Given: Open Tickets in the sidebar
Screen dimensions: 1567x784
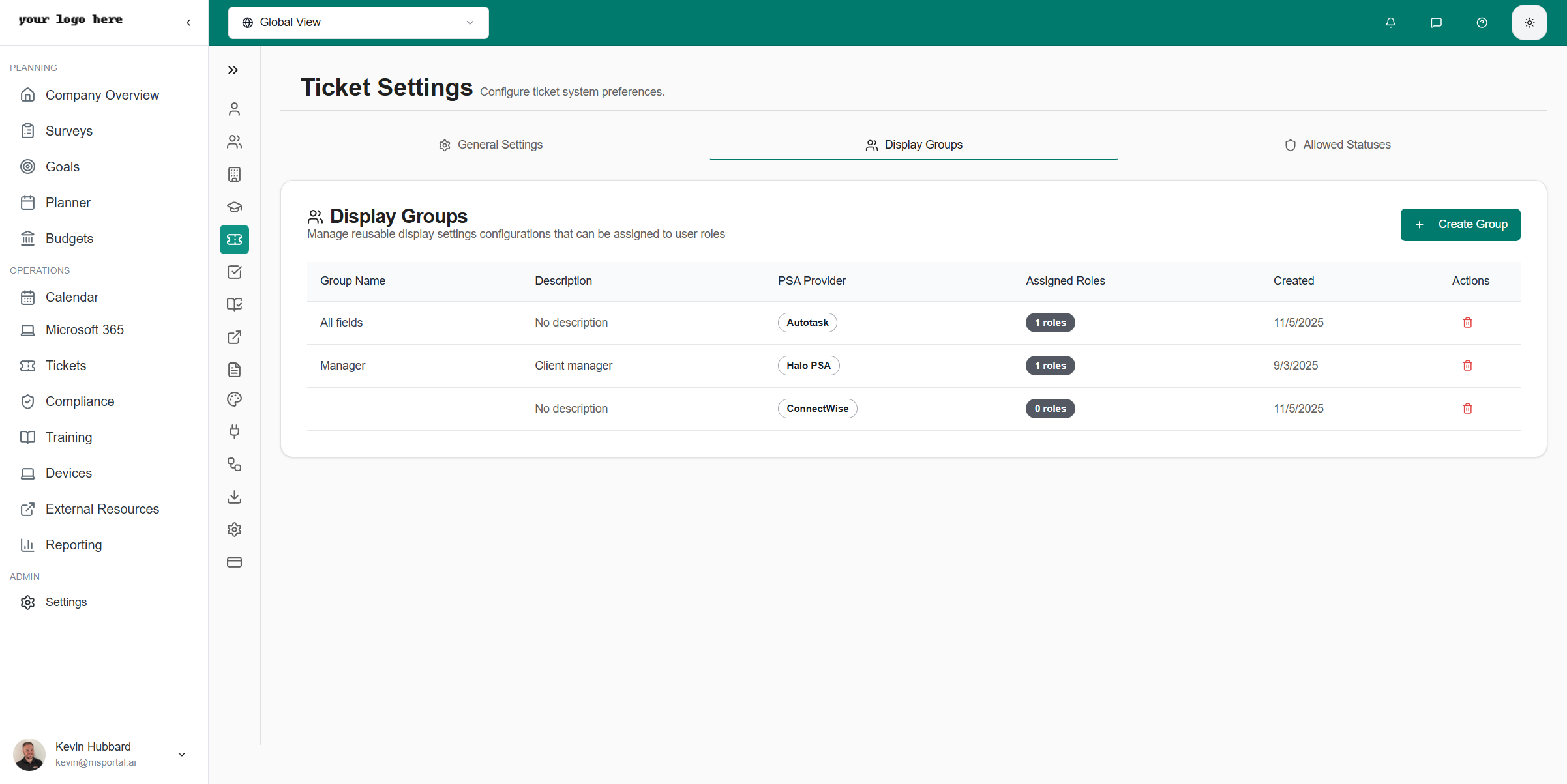Looking at the screenshot, I should [x=65, y=366].
